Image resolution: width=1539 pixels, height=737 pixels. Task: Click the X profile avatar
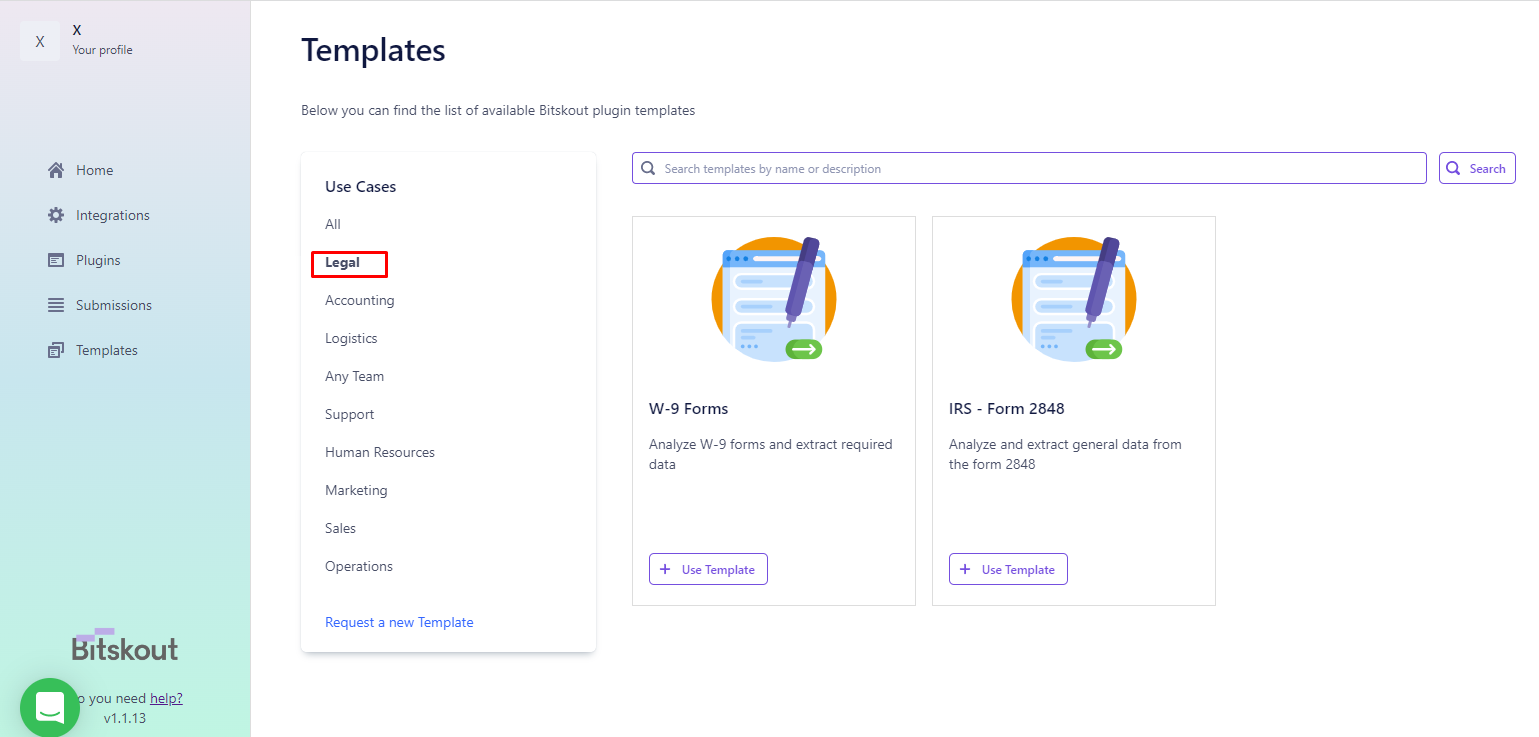pyautogui.click(x=40, y=41)
